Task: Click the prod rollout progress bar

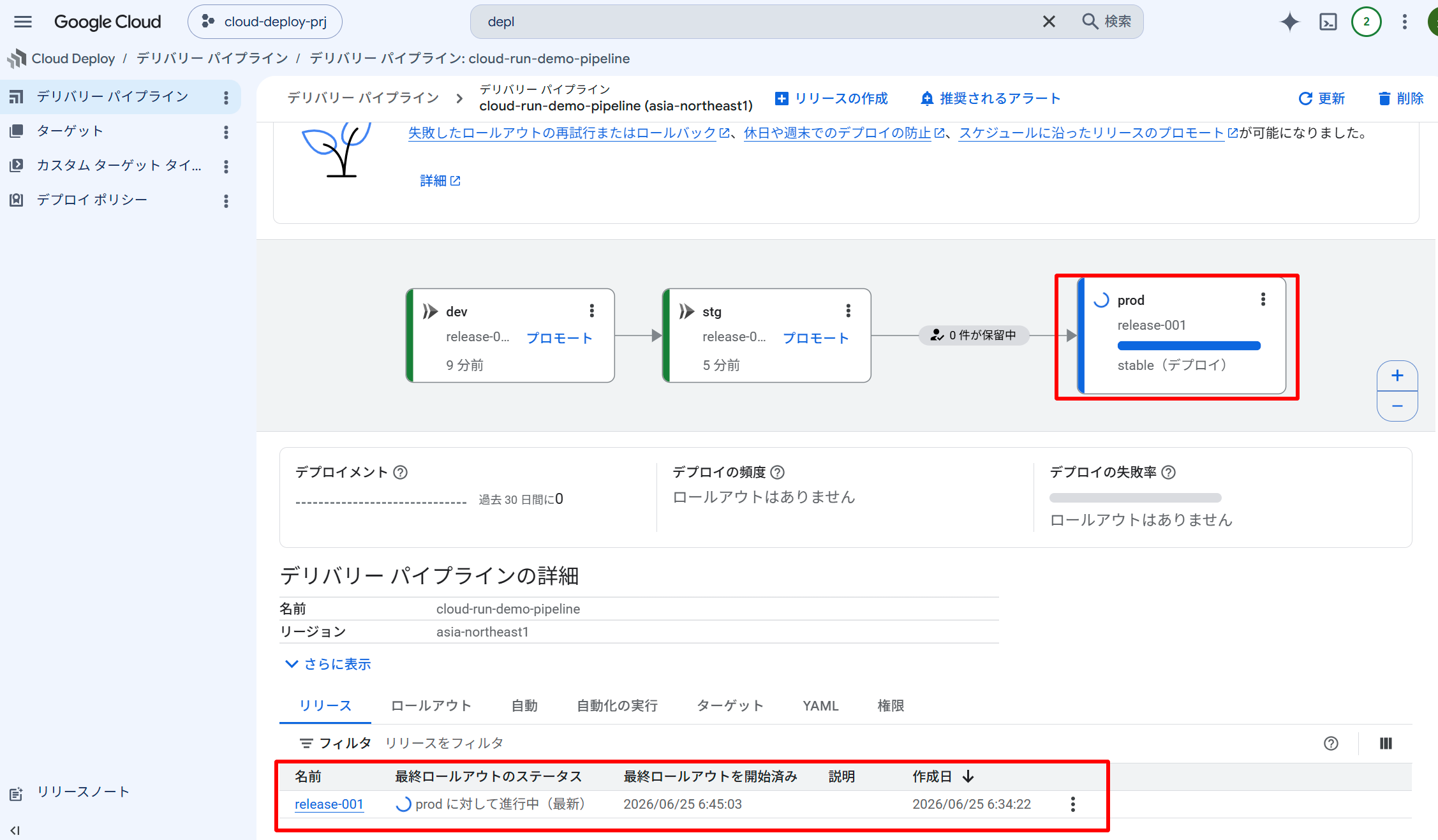Action: pos(1189,346)
